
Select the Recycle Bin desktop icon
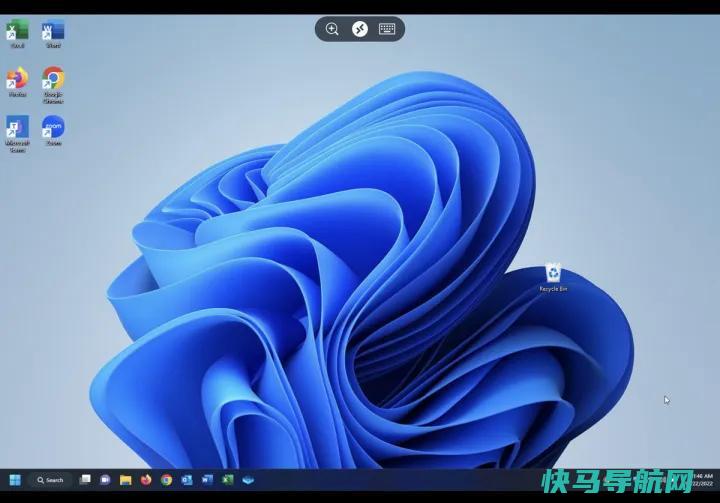pos(553,277)
